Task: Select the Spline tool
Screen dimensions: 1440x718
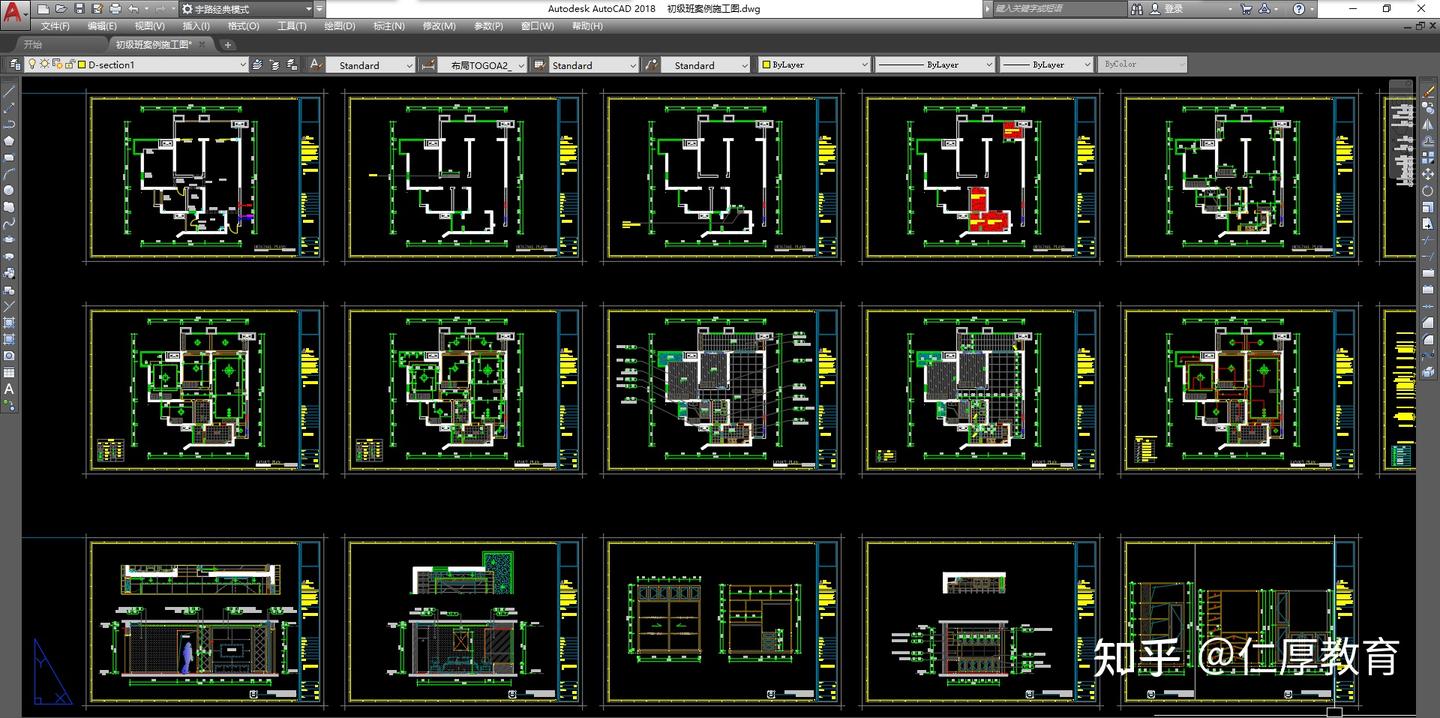Action: click(9, 223)
